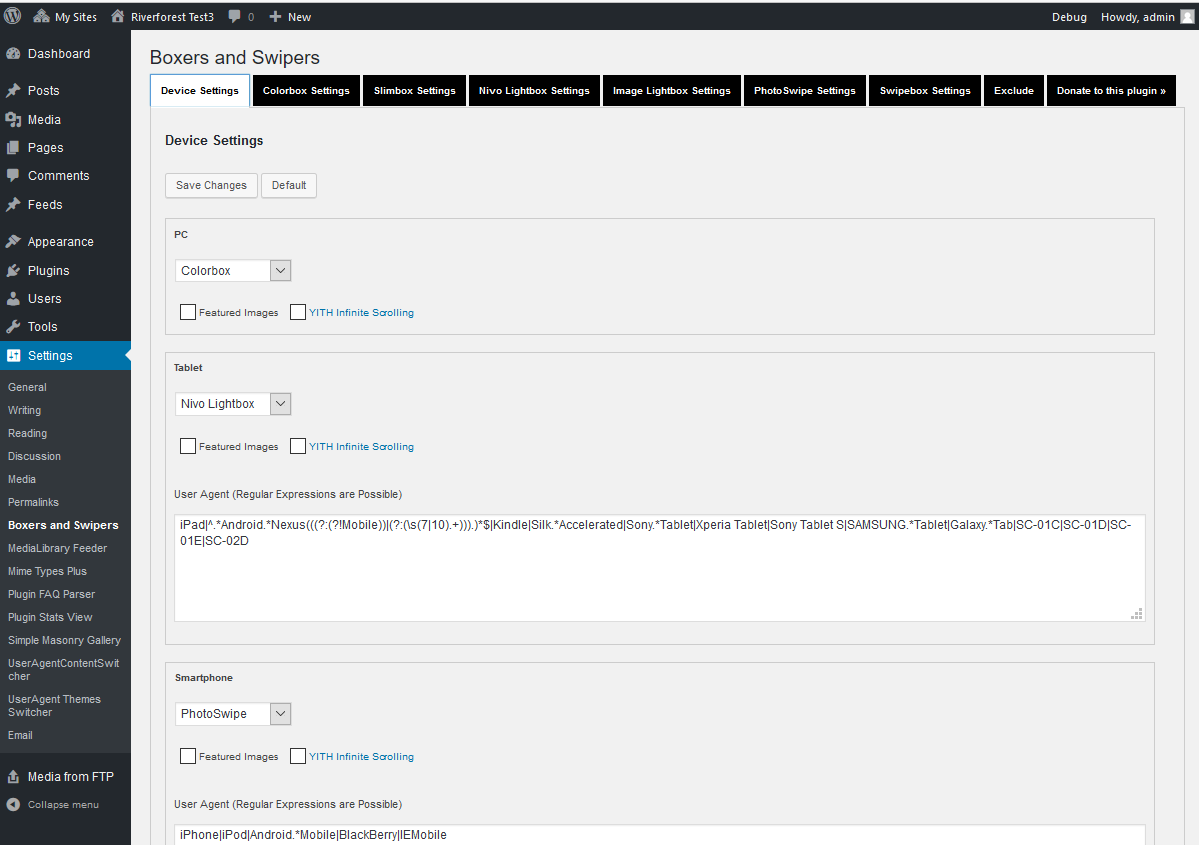Click the Riverforest Test3 home icon

tap(117, 16)
